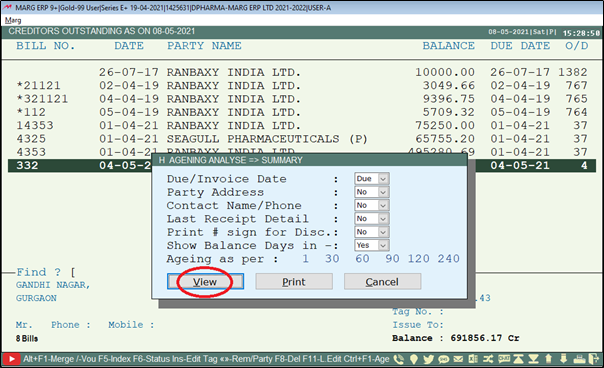Click Ctrl+F1-Age shortcut hint
Screen dimensions: 604x368
[x=366, y=359]
